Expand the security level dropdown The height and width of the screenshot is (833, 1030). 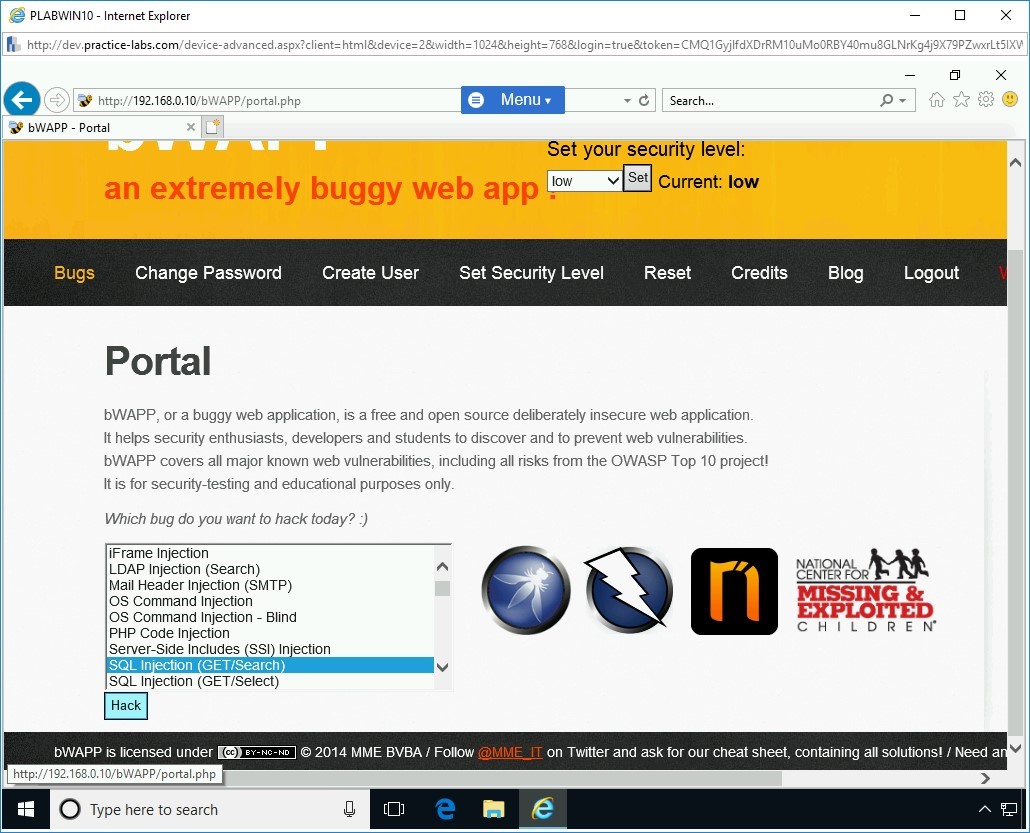coord(585,181)
